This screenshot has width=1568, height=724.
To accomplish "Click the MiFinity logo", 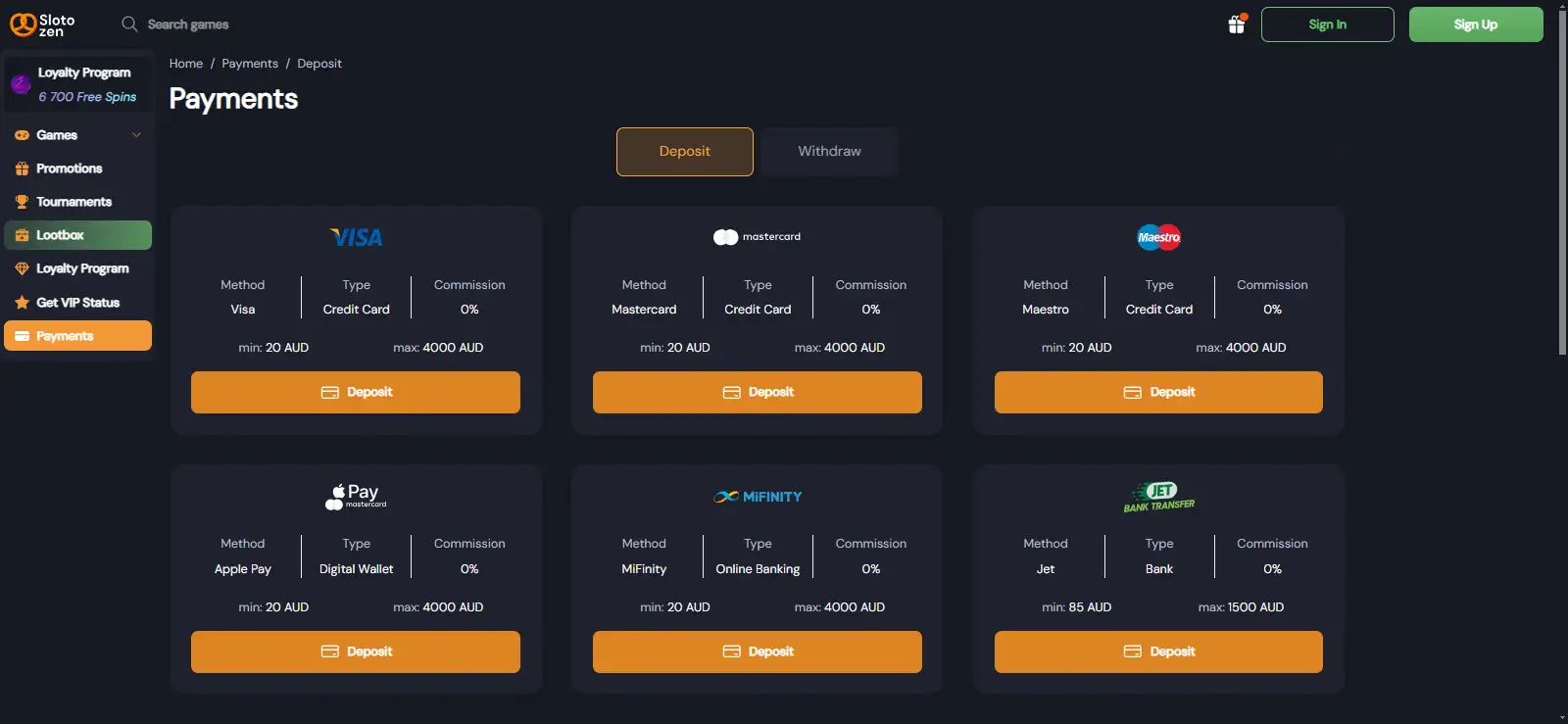I will point(758,497).
